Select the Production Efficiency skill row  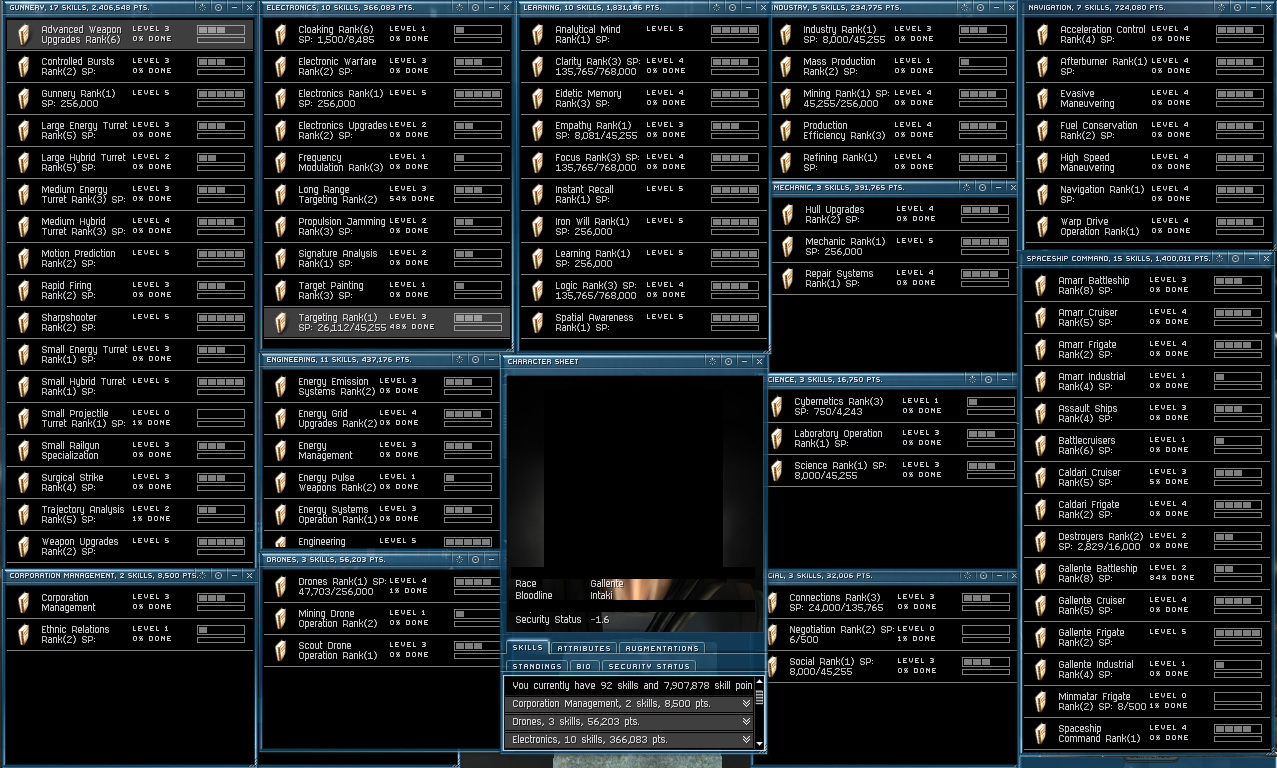pyautogui.click(x=893, y=131)
